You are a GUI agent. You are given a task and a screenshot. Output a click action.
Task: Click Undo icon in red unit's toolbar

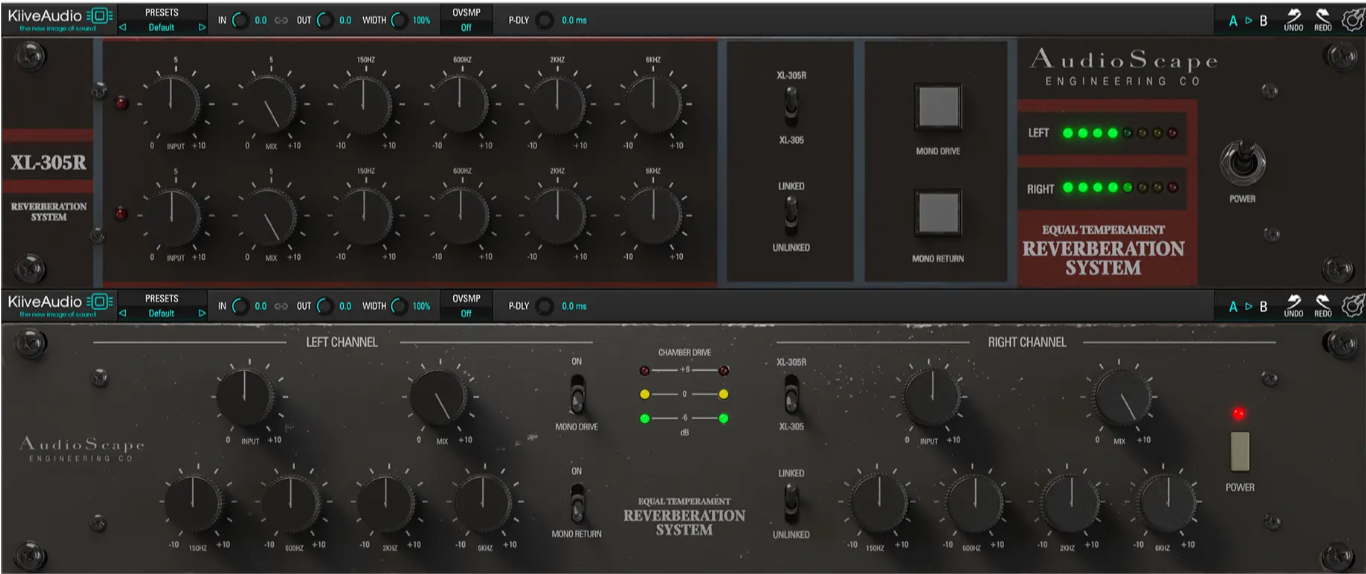click(1293, 20)
